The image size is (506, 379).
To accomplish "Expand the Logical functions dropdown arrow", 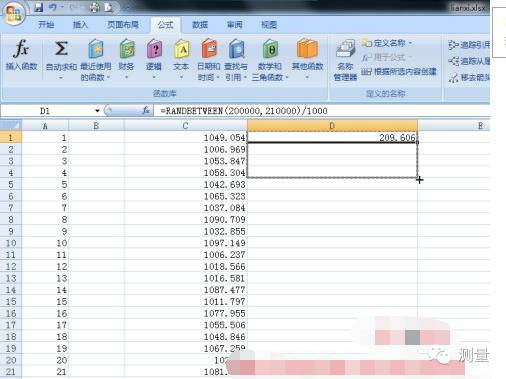I will tap(154, 78).
